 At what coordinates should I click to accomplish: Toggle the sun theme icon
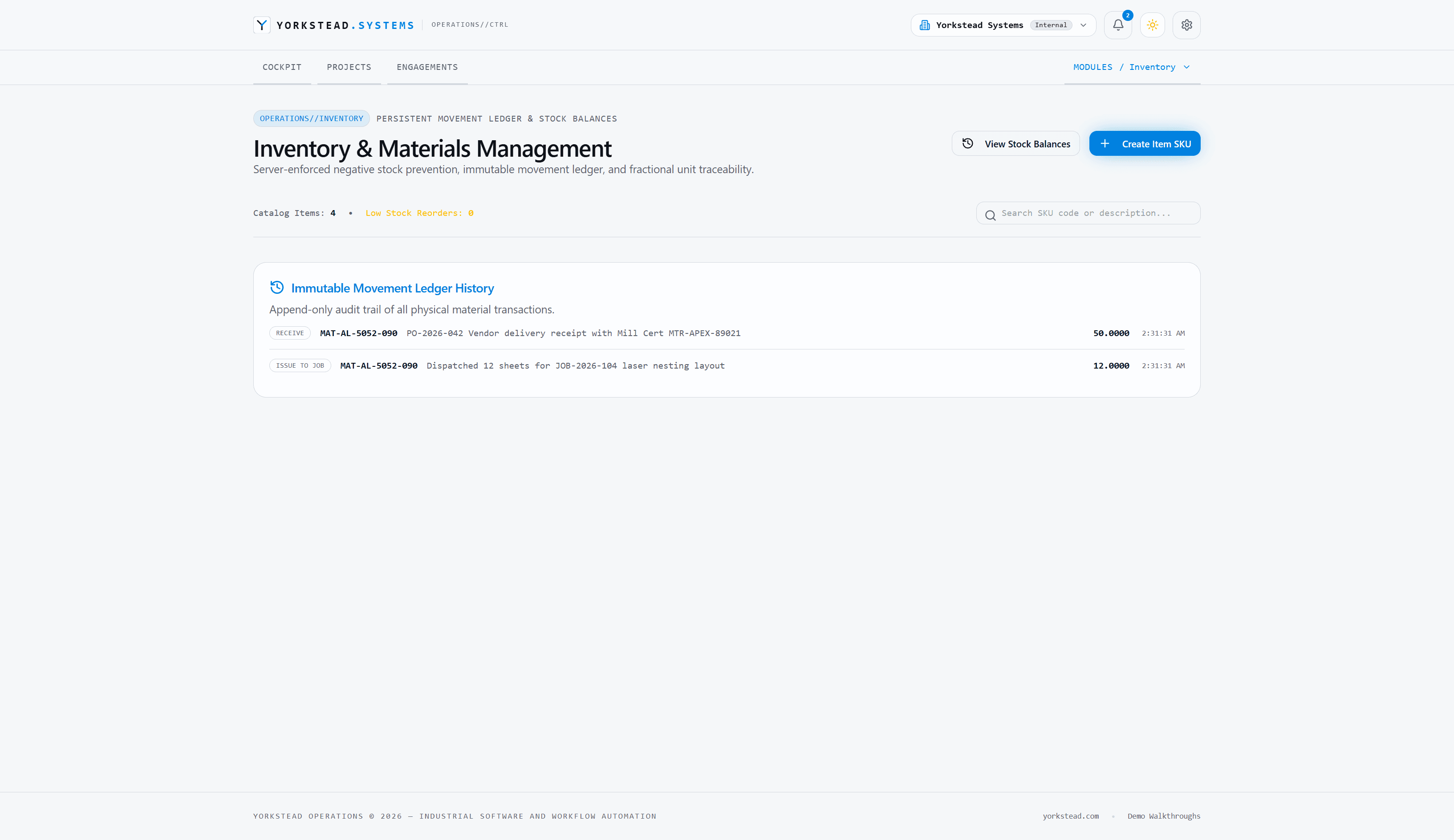(x=1152, y=25)
